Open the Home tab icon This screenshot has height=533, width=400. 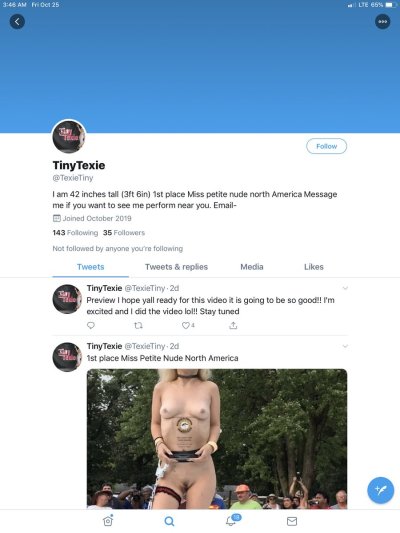tap(108, 520)
